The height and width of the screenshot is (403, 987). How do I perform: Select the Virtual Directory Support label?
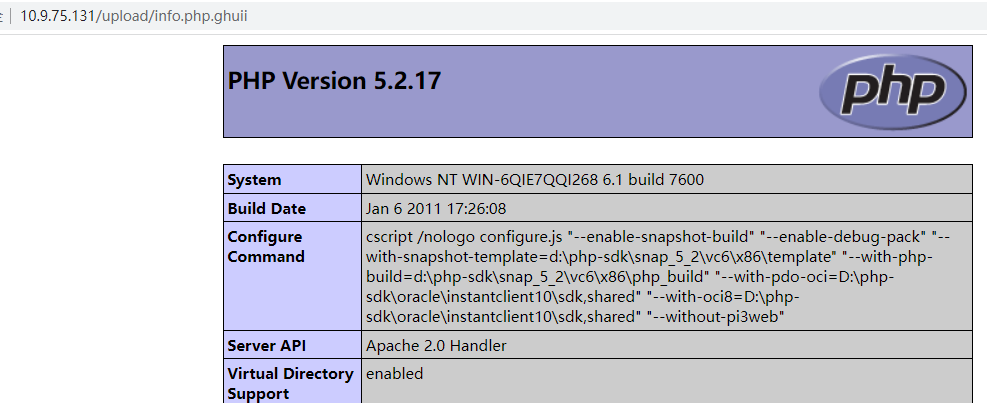tap(290, 383)
